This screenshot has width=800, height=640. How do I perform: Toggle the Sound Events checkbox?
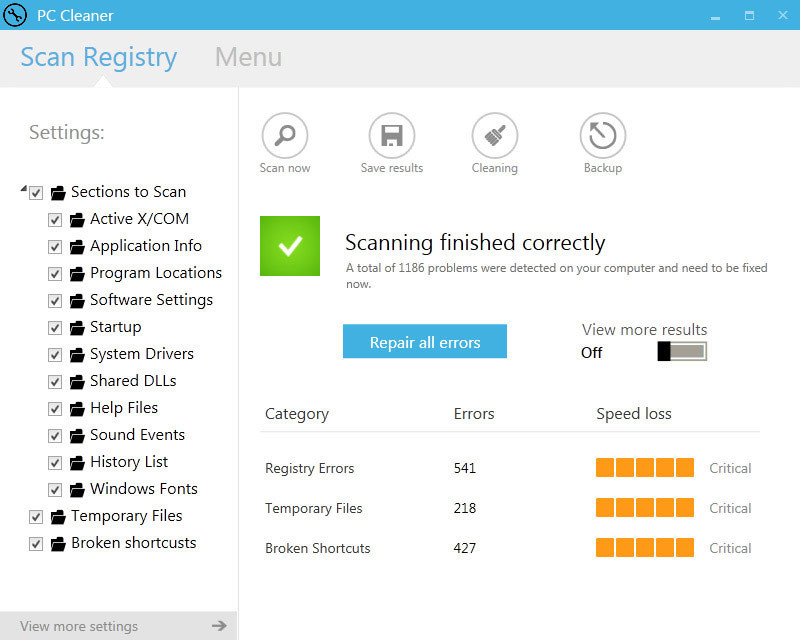pos(55,436)
